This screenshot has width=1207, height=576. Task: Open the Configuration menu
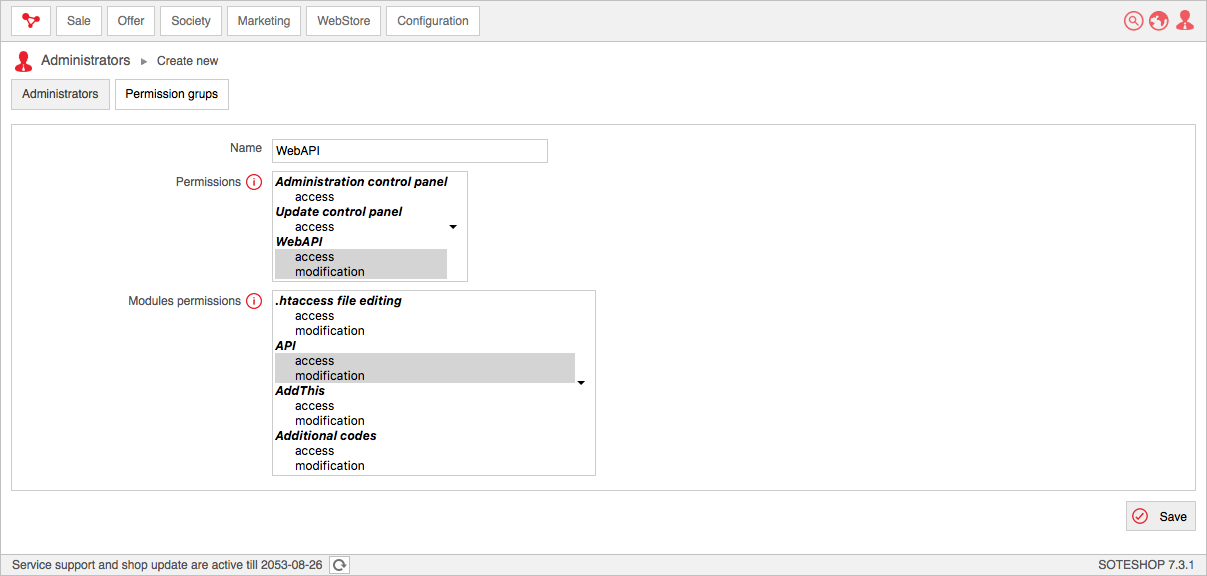[x=433, y=21]
